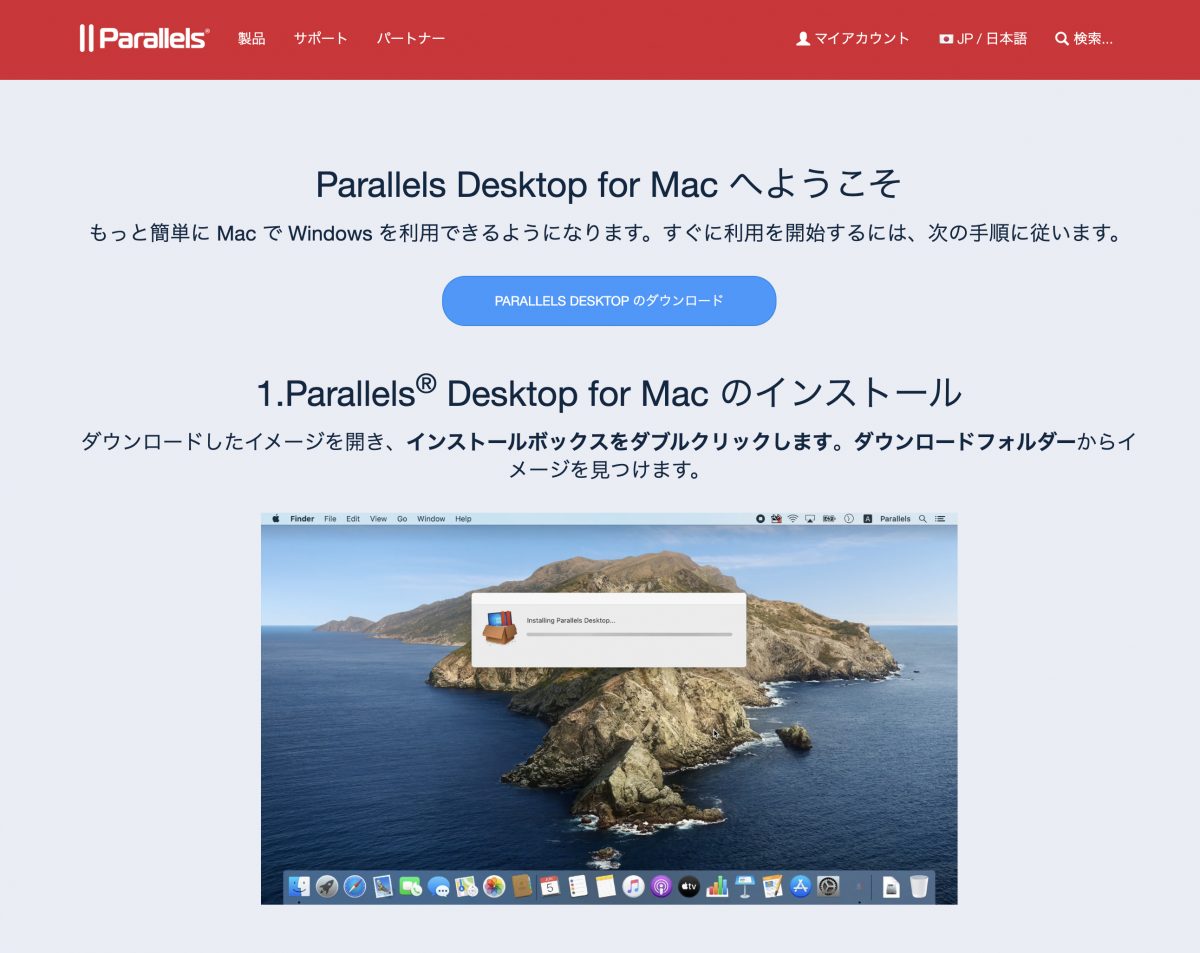Click the Photos flower icon in the pictured Dock
This screenshot has width=1200, height=953.
(494, 886)
